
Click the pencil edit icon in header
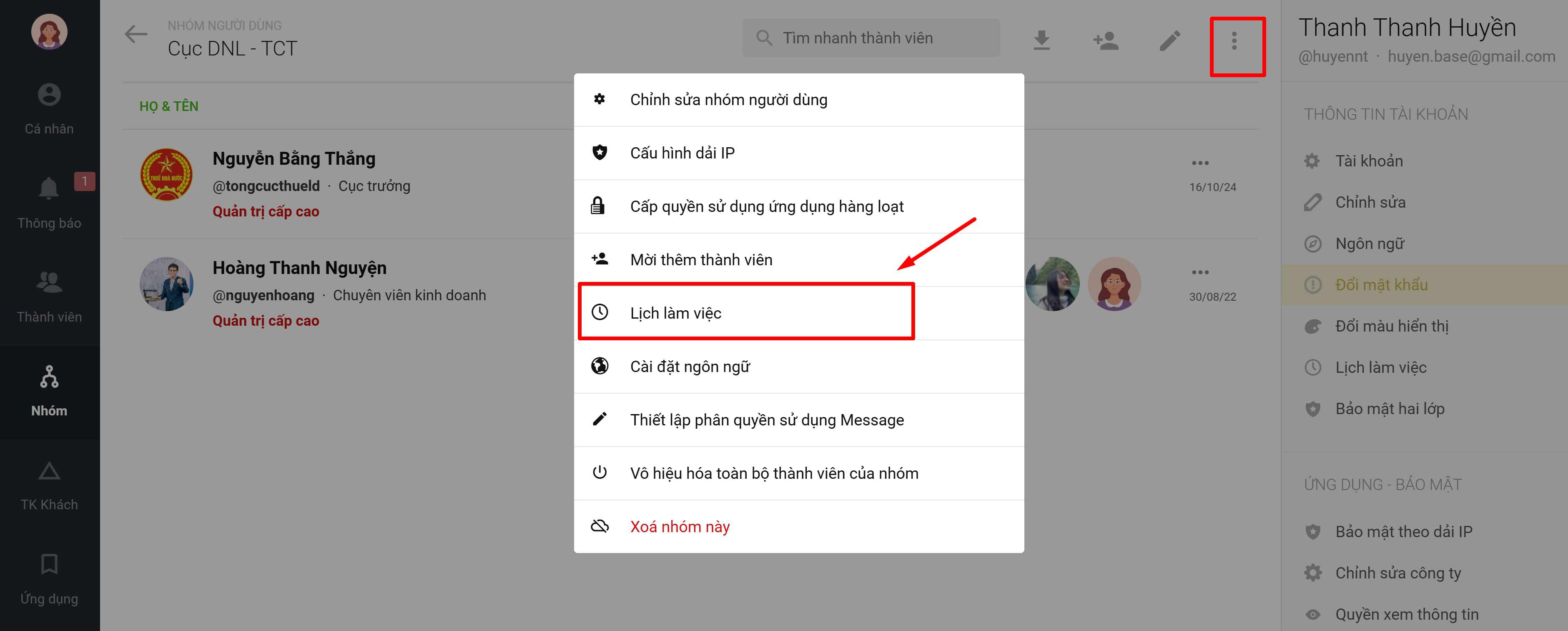pyautogui.click(x=1169, y=40)
